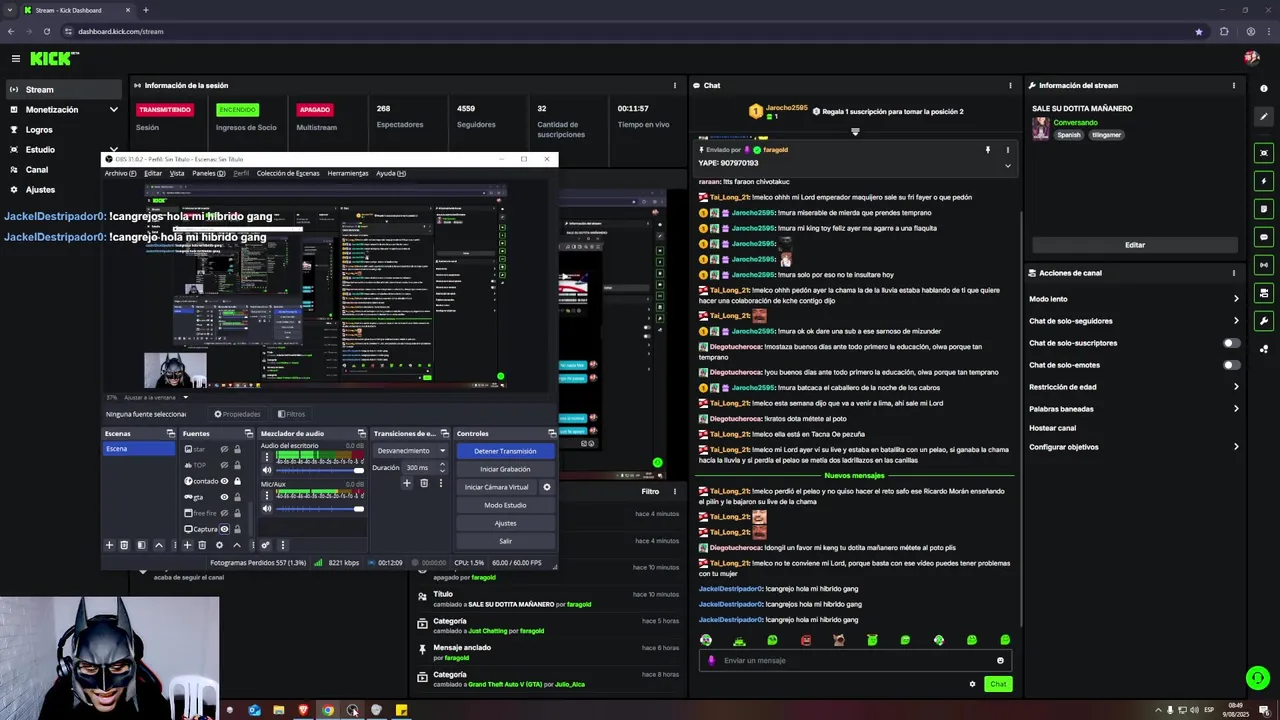The image size is (1280, 720).
Task: Open virtual camera settings gear in OBS
Action: coord(546,487)
